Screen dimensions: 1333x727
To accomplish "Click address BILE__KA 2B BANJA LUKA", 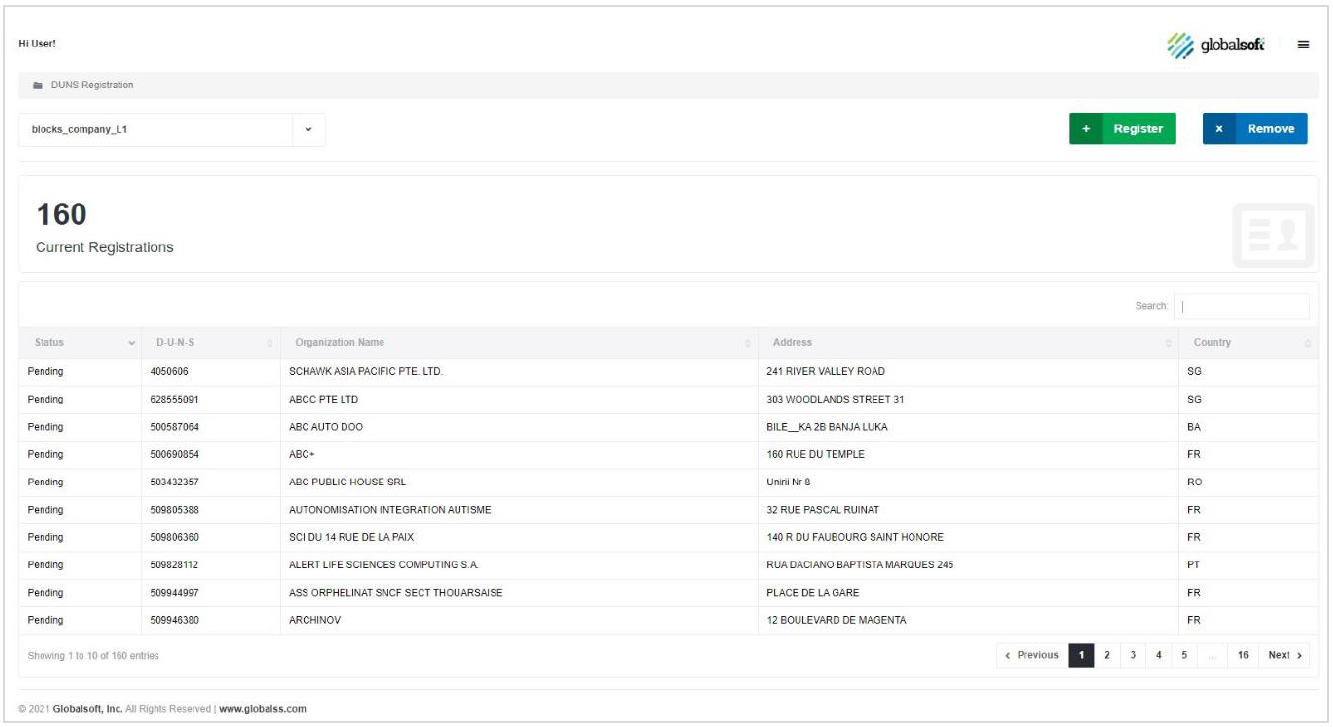I will tap(826, 427).
